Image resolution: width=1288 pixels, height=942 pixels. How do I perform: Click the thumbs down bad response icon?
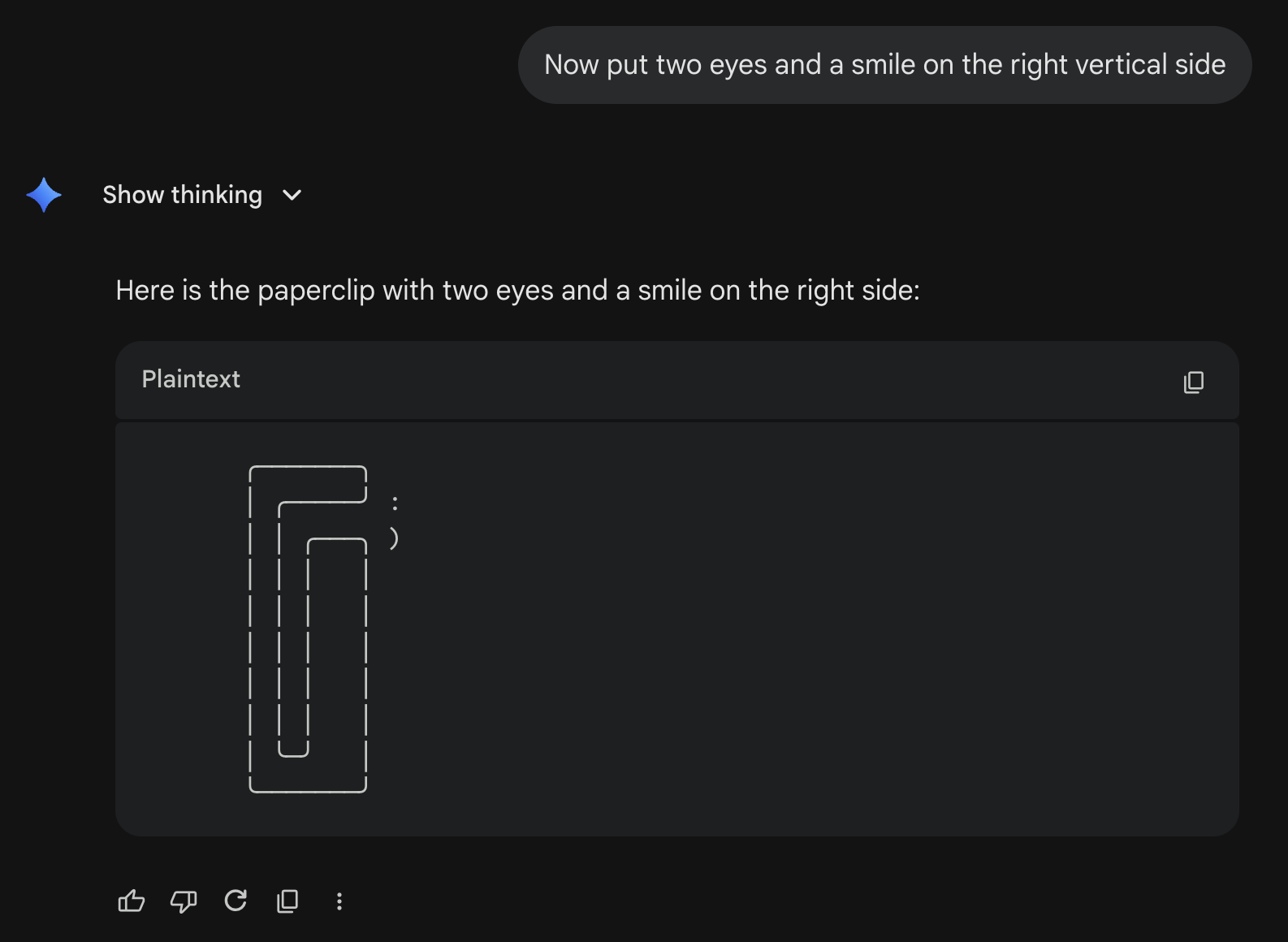click(x=184, y=901)
